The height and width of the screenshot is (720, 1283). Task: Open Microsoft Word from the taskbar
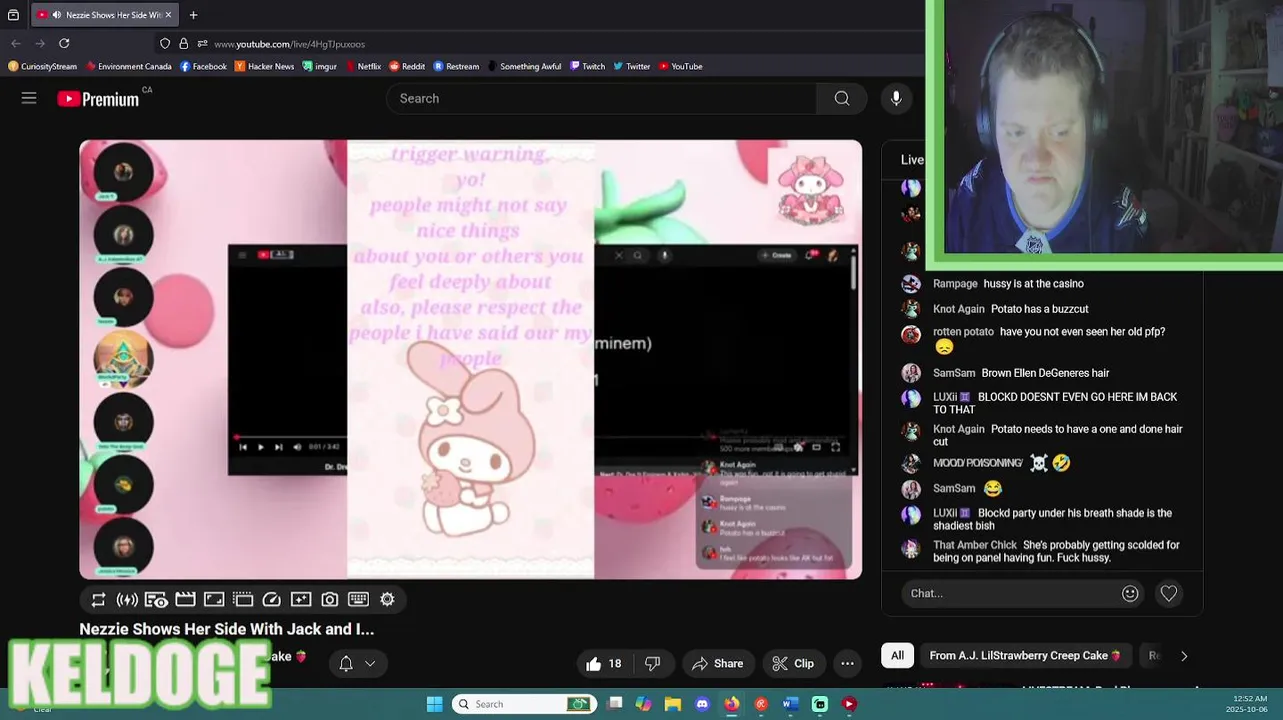790,704
